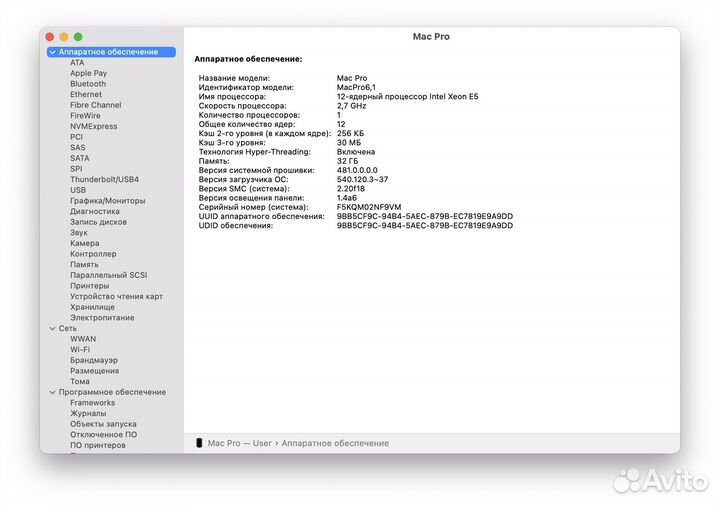
Task: Select Устройство чтения карт
Action: tap(116, 296)
